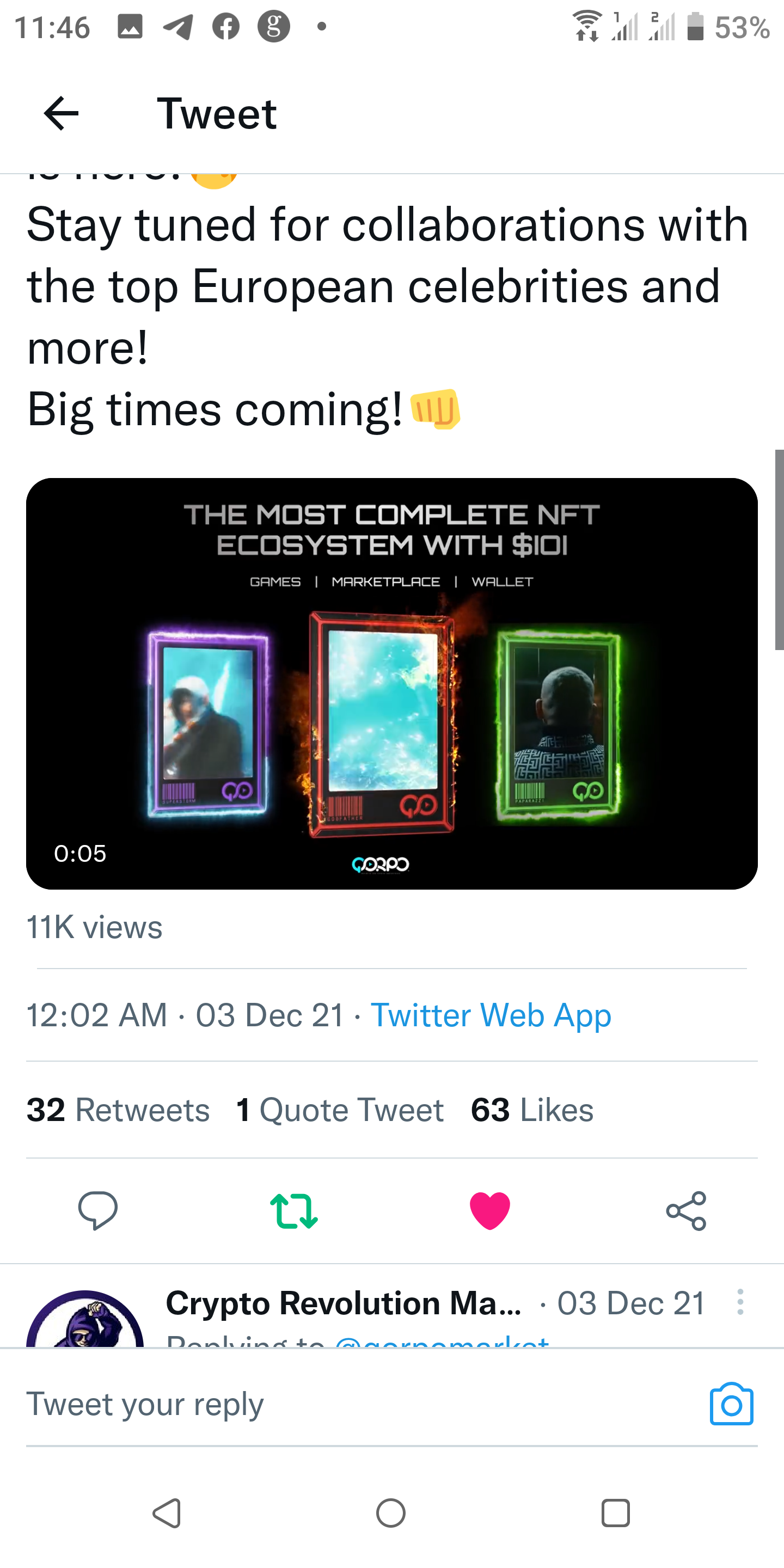Open the share icon for tweet
The height and width of the screenshot is (1568, 784).
(686, 1210)
